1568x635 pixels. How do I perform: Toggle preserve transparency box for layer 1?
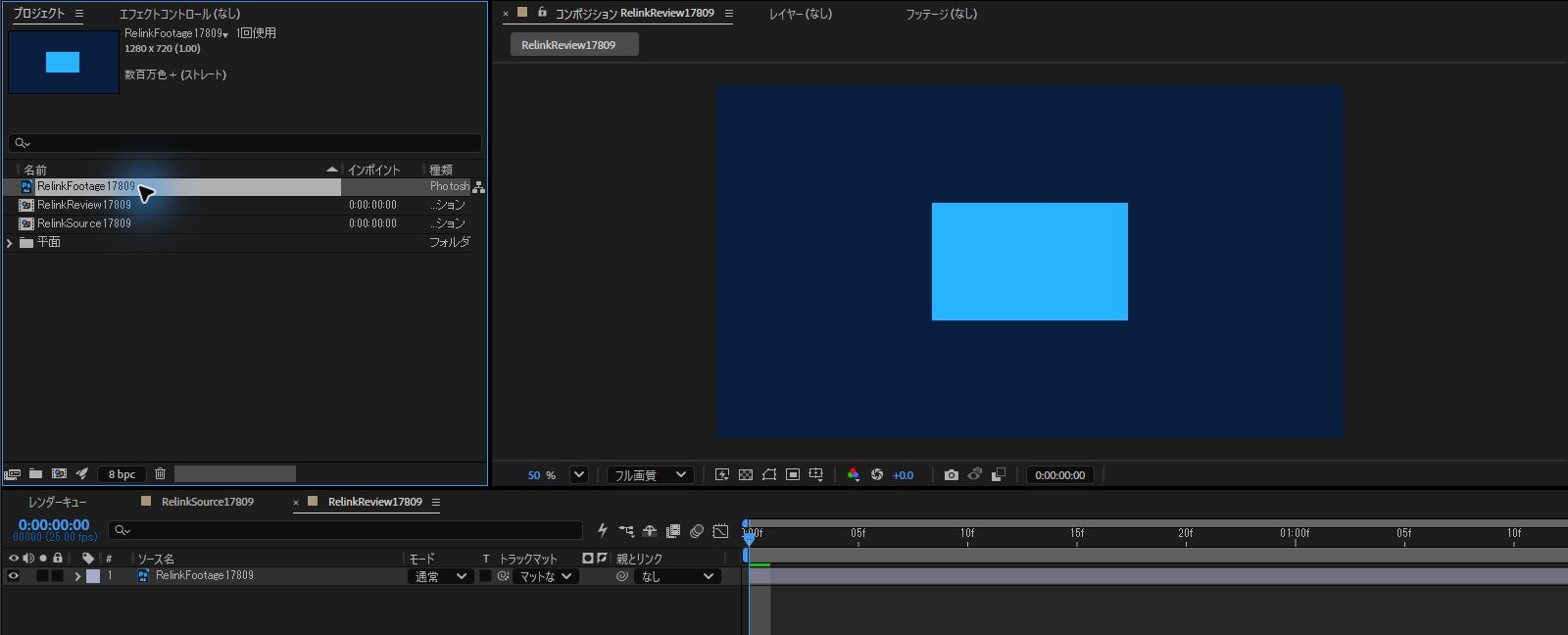pyautogui.click(x=485, y=576)
